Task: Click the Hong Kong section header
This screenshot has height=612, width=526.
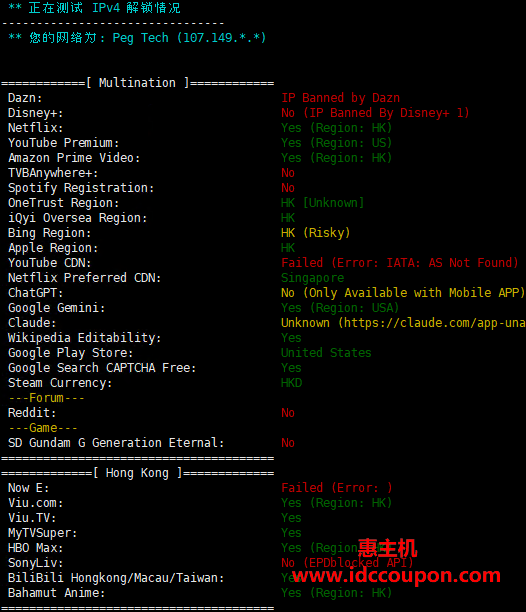Action: pos(137,473)
